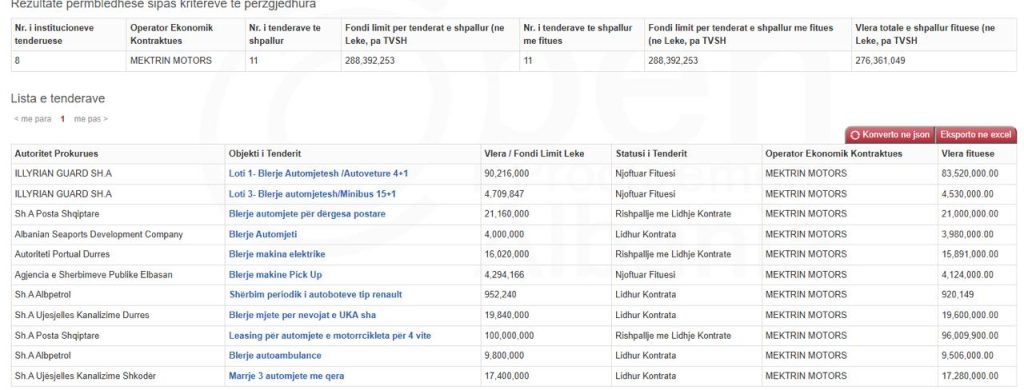
Task: Click the Konverto ne json button
Action: point(890,135)
